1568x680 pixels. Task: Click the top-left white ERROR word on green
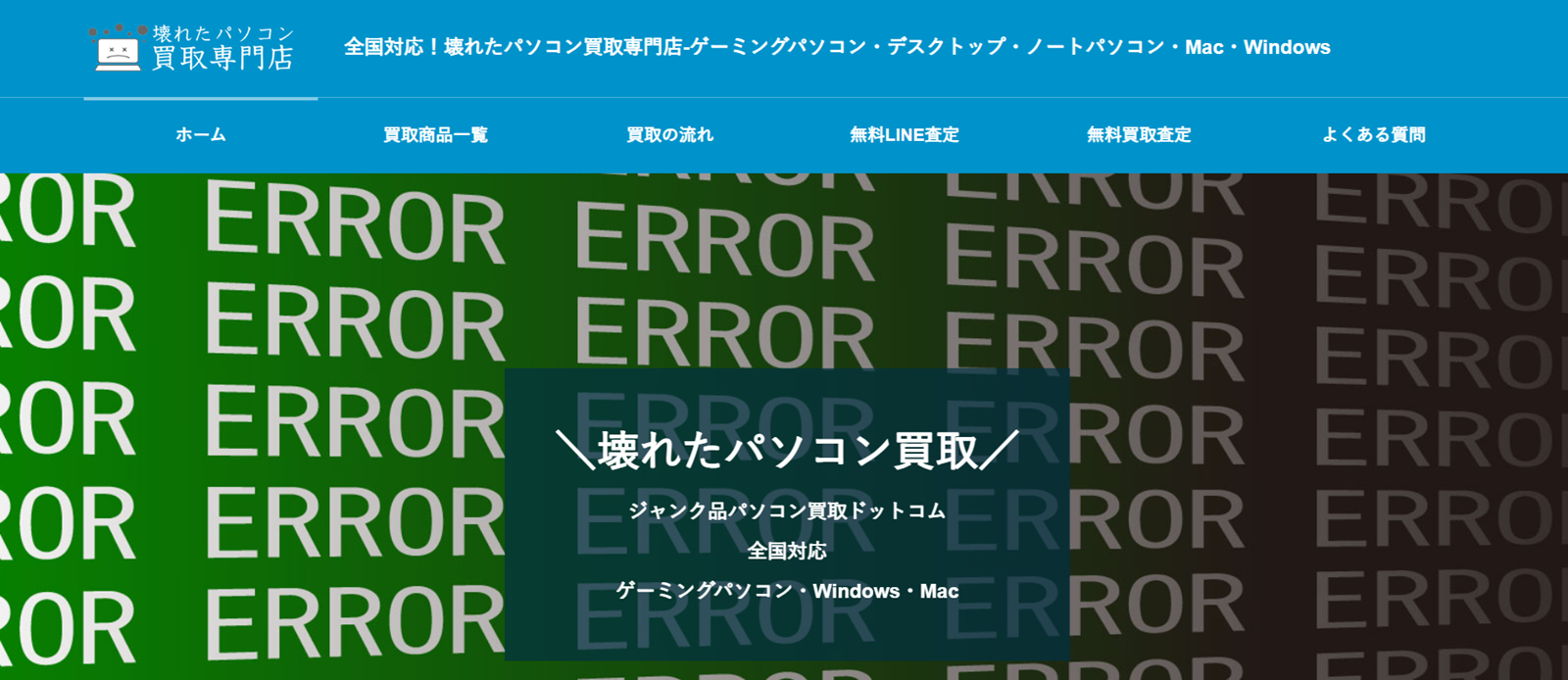355,225
